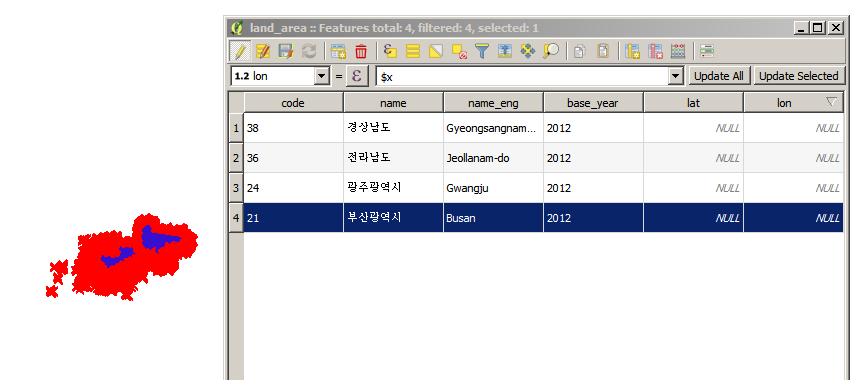Click the invert selection icon
The height and width of the screenshot is (380, 853).
click(436, 51)
